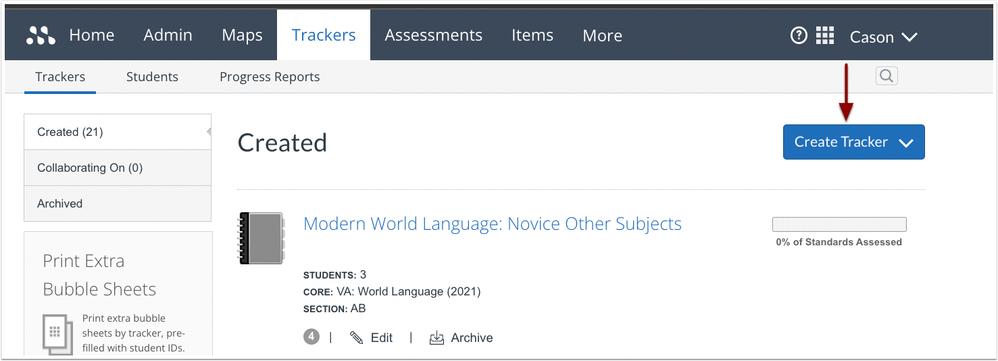Open the More navigation menu
The width and height of the screenshot is (998, 361).
point(602,36)
